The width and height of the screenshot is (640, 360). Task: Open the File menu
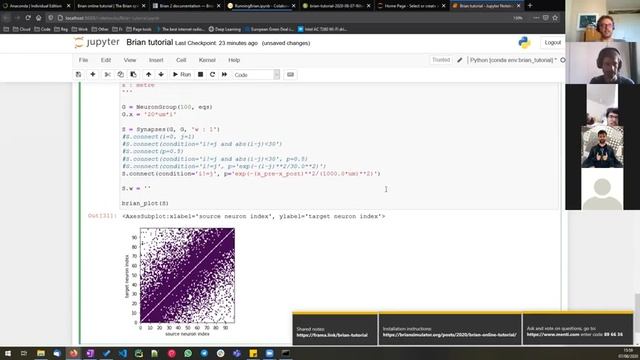[x=83, y=60]
